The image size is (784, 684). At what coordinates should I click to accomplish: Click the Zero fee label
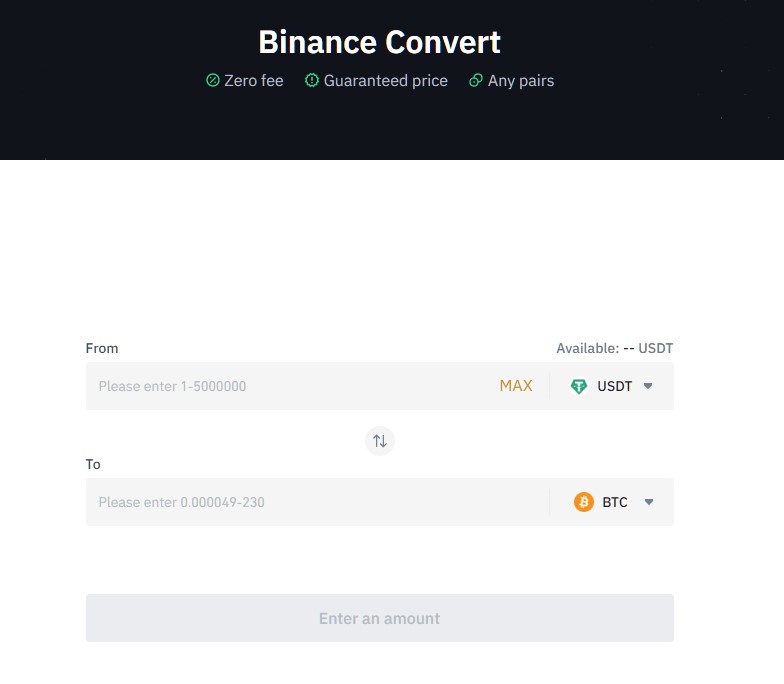coord(254,80)
